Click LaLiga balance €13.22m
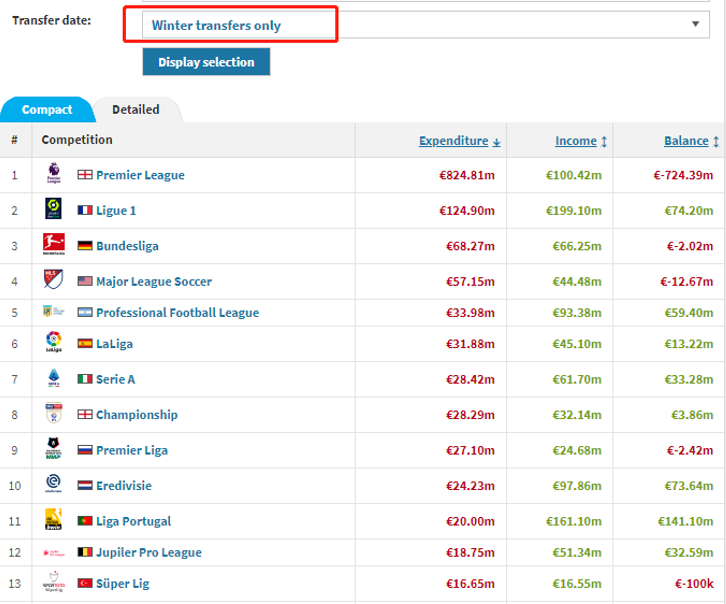 689,344
